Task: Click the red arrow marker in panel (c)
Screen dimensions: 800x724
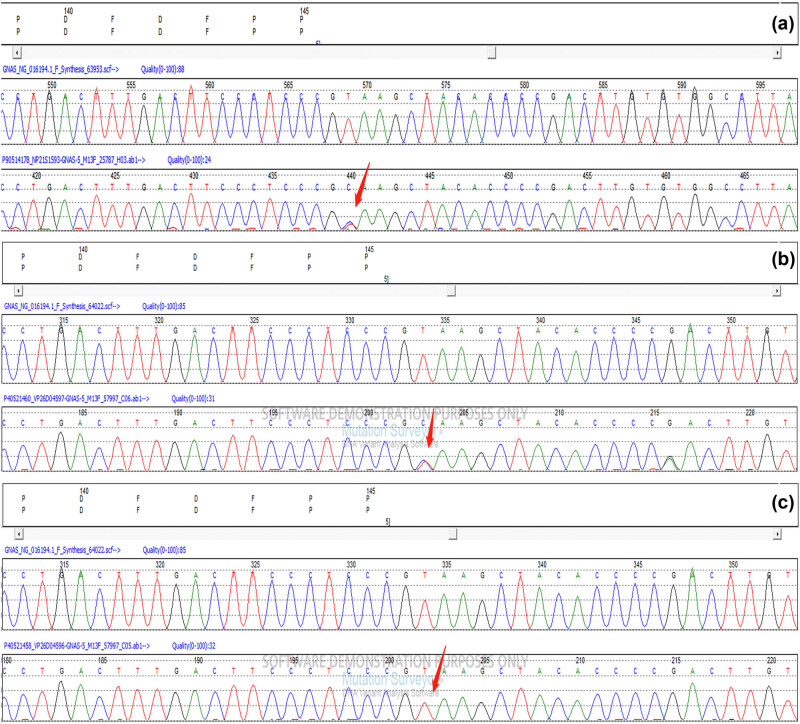Action: pos(439,668)
